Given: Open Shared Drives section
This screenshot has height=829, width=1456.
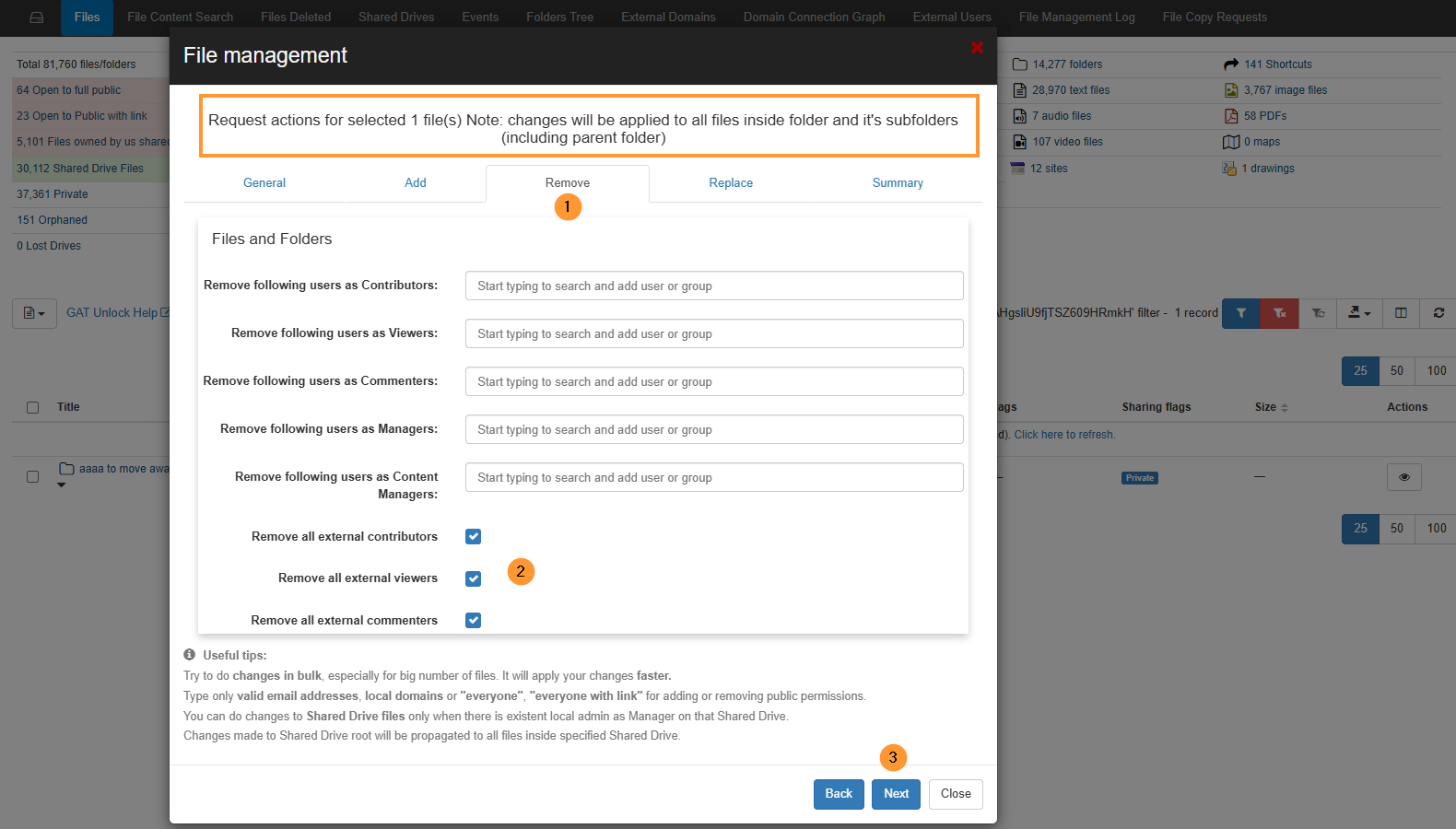Looking at the screenshot, I should pyautogui.click(x=396, y=18).
